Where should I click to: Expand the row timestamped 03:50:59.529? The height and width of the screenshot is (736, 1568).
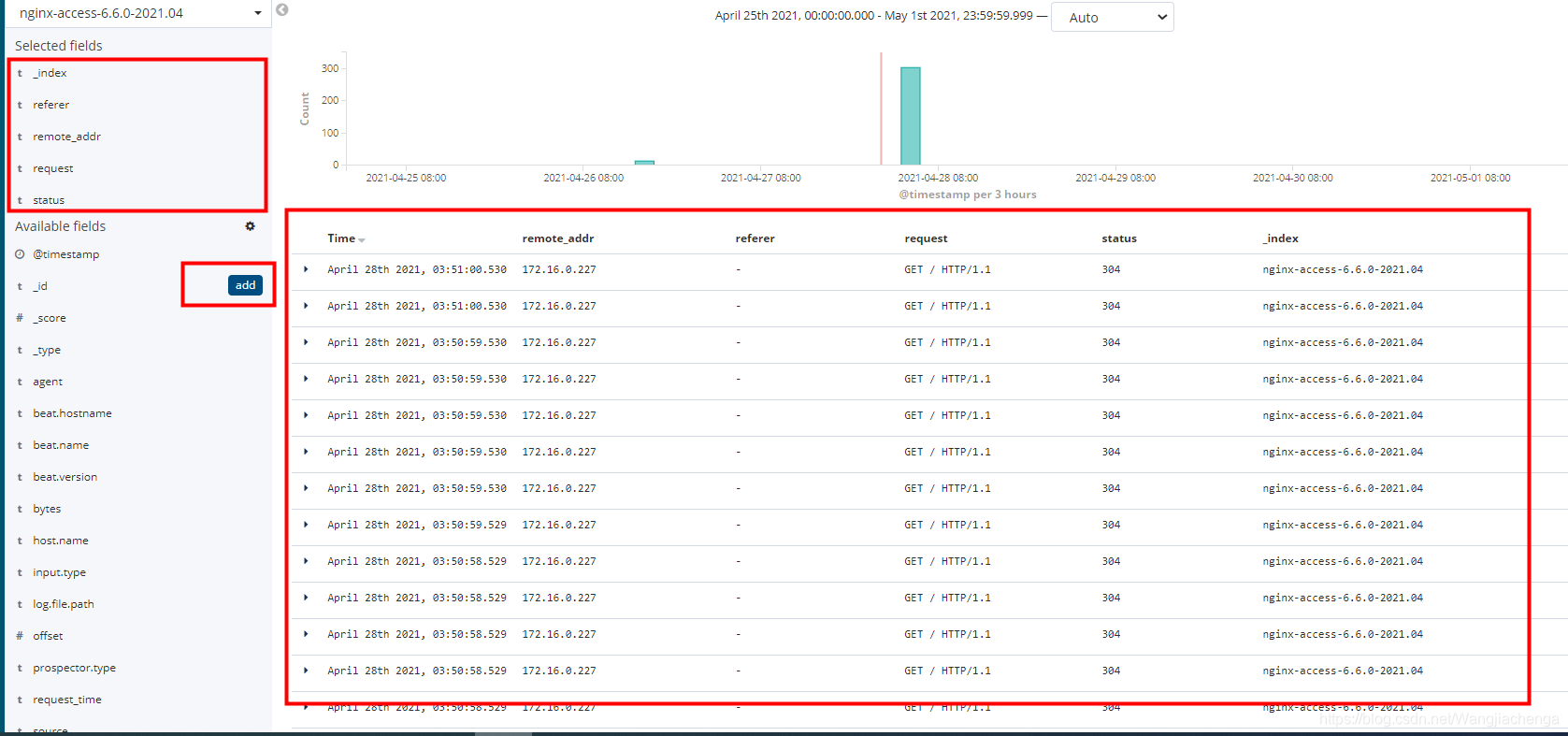pos(306,525)
